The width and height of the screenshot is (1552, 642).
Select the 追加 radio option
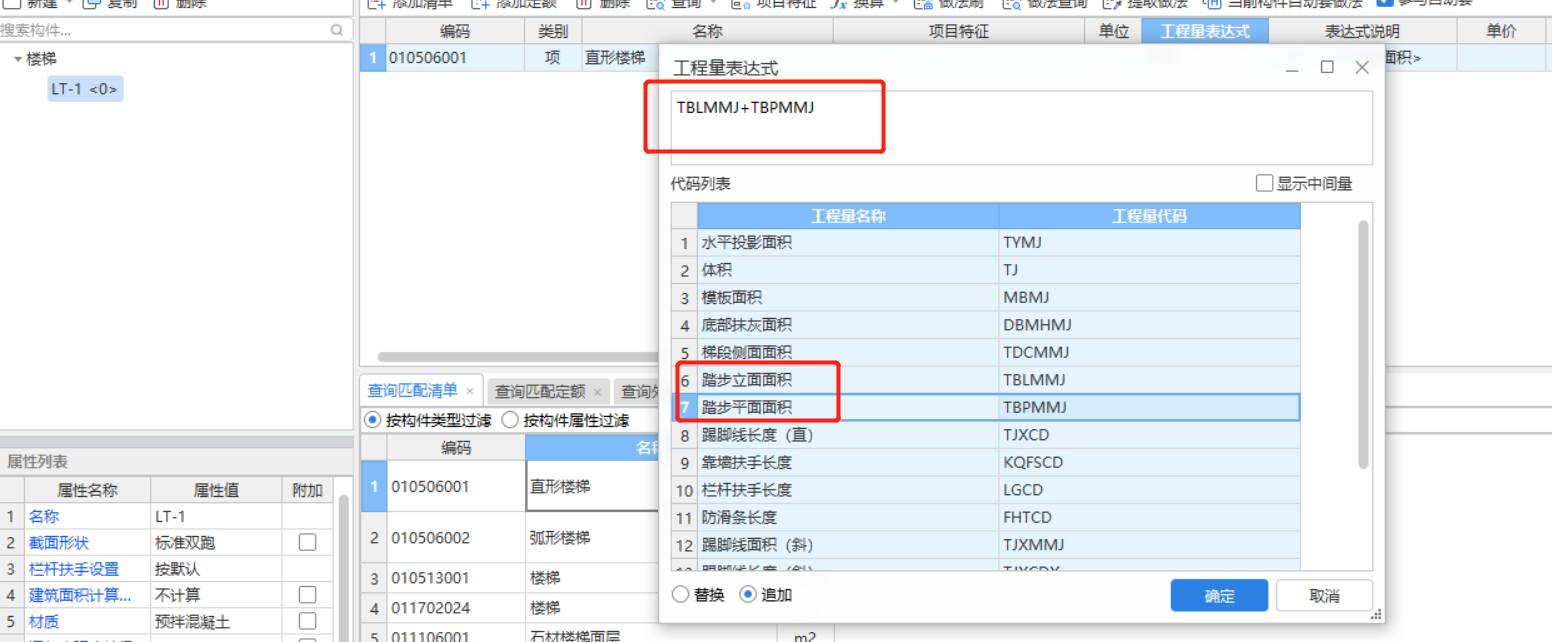pos(748,594)
